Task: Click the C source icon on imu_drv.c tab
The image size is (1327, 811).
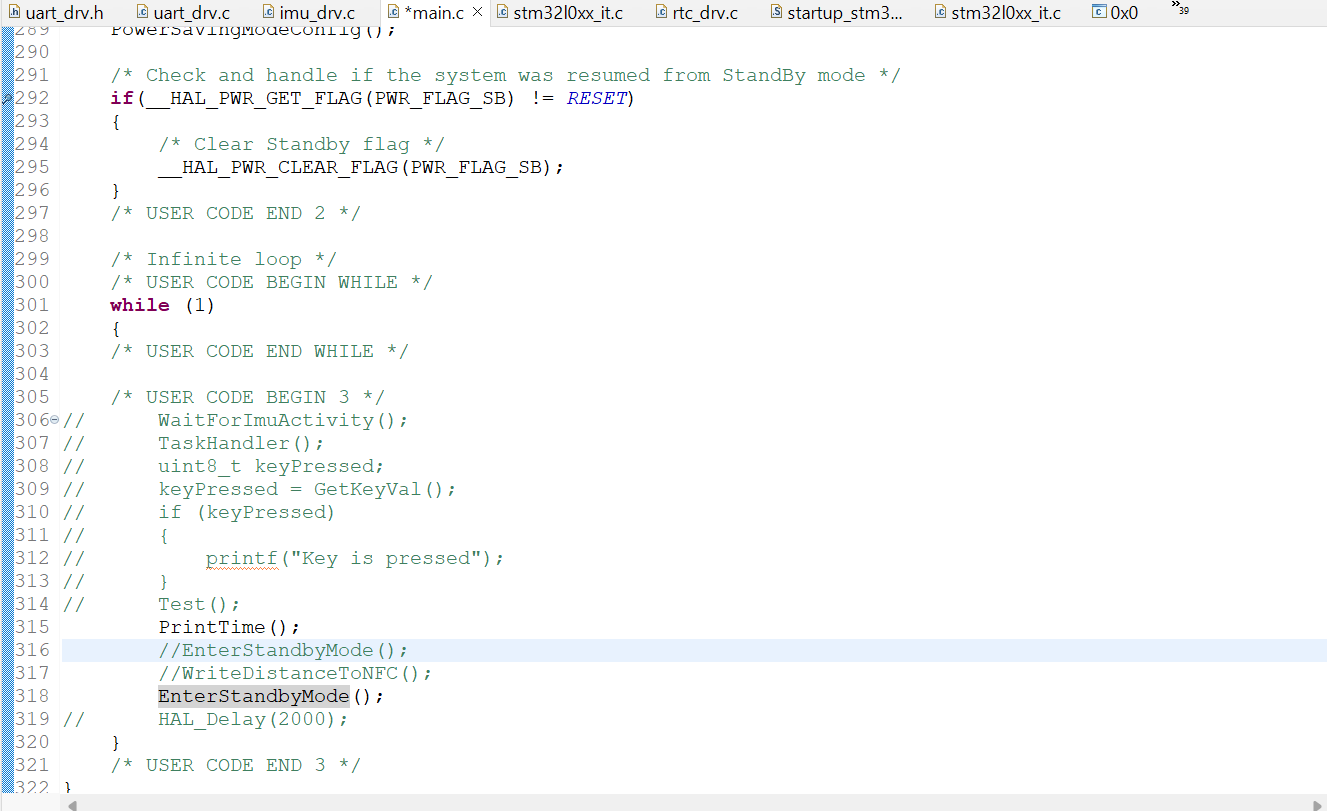Action: click(266, 13)
